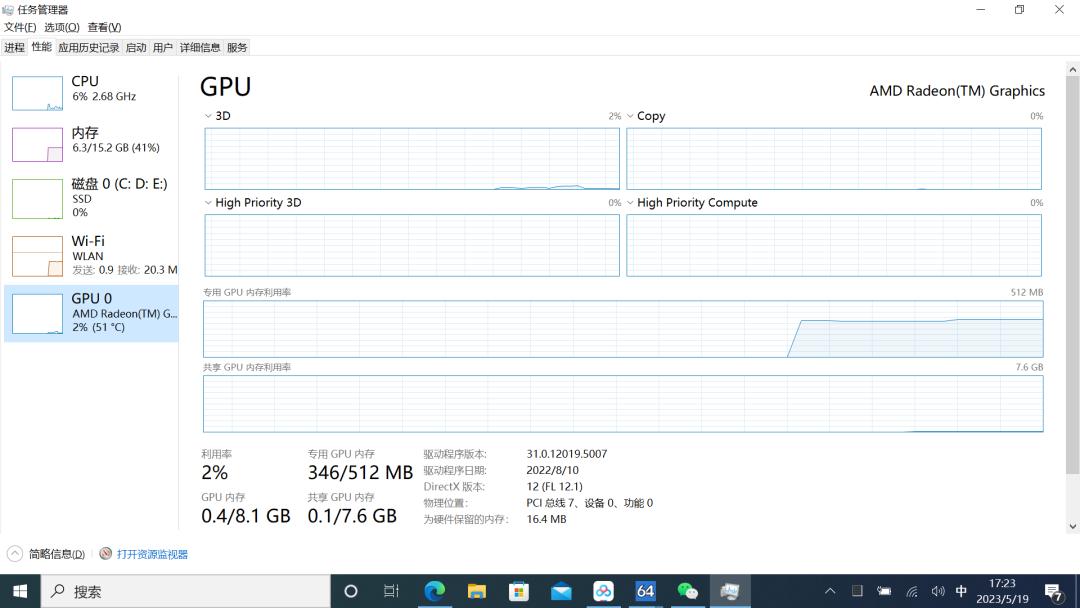Viewport: 1080px width, 608px height.
Task: Open the High Priority Compute dropdown
Action: [x=629, y=202]
